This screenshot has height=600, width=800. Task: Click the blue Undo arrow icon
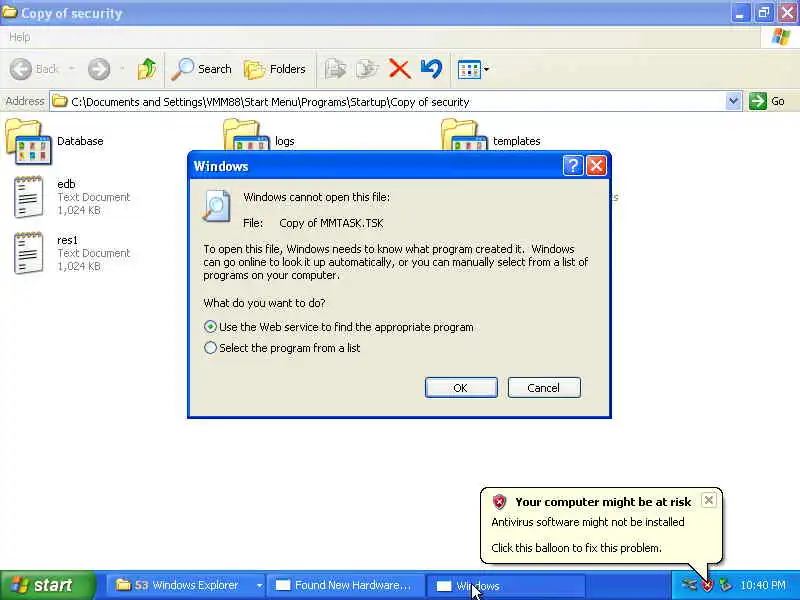pos(432,69)
